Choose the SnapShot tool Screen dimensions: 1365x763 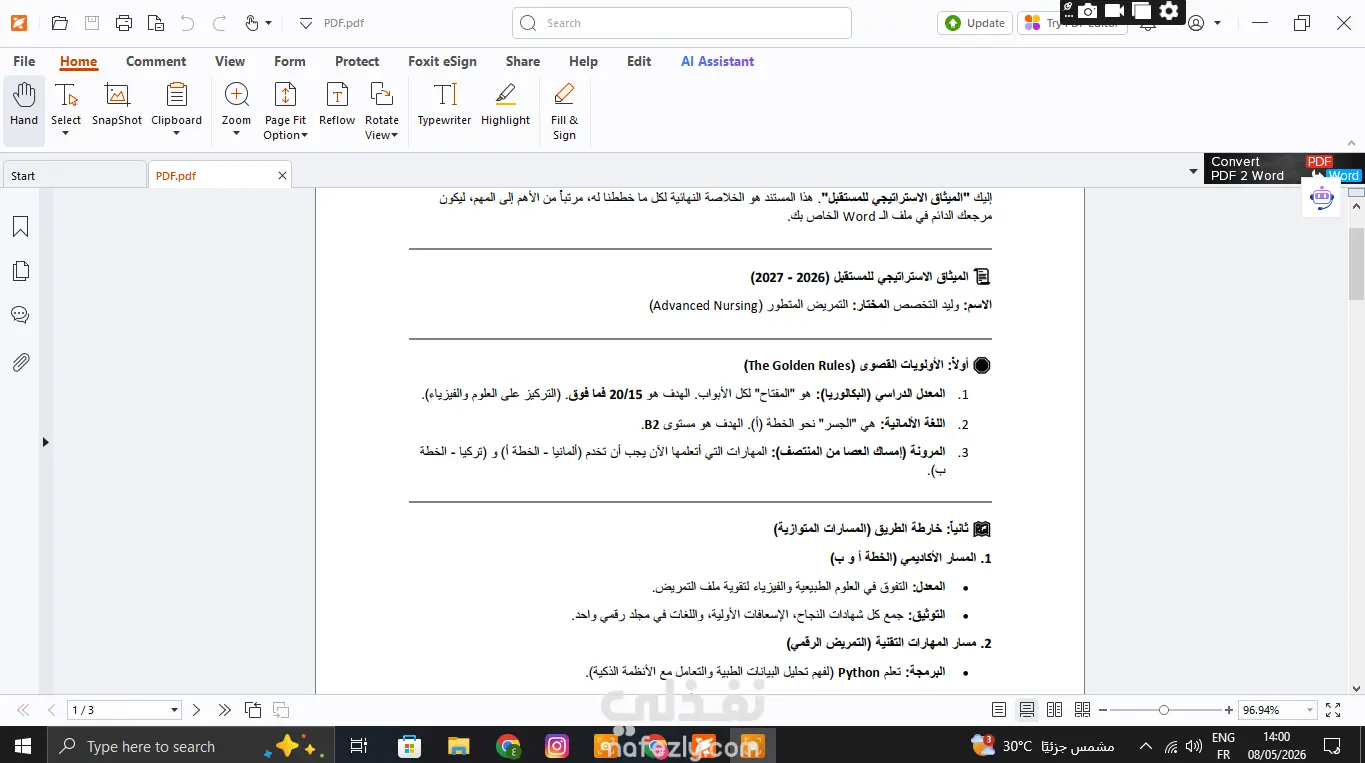point(117,105)
